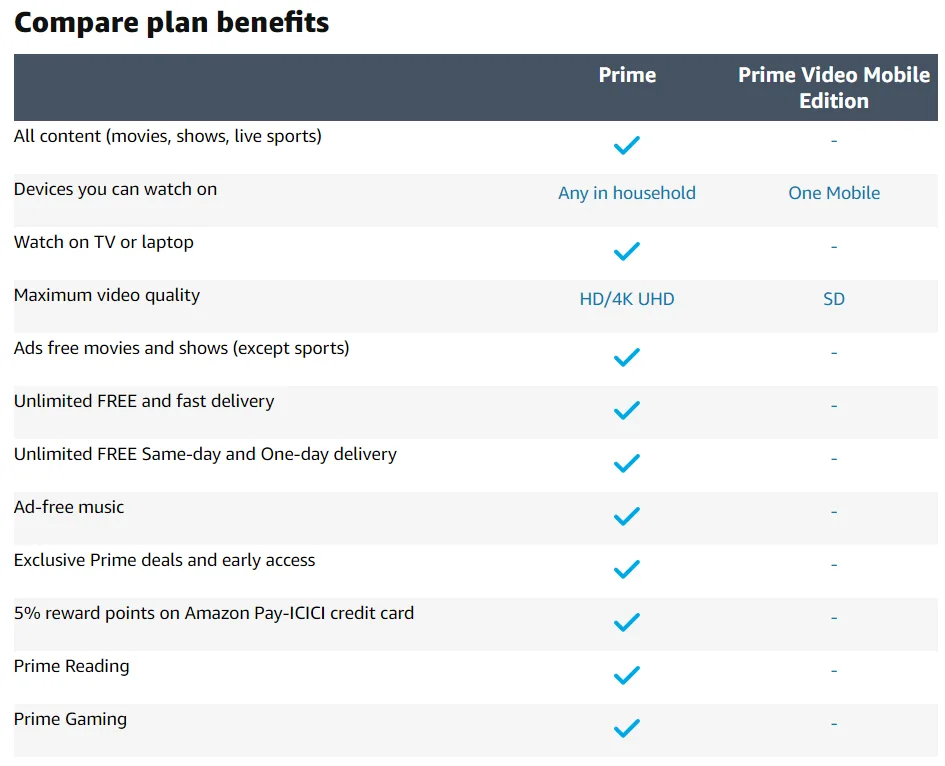Image resolution: width=945 pixels, height=766 pixels.
Task: Click the checkmark for Exclusive Prime deals
Action: [626, 570]
